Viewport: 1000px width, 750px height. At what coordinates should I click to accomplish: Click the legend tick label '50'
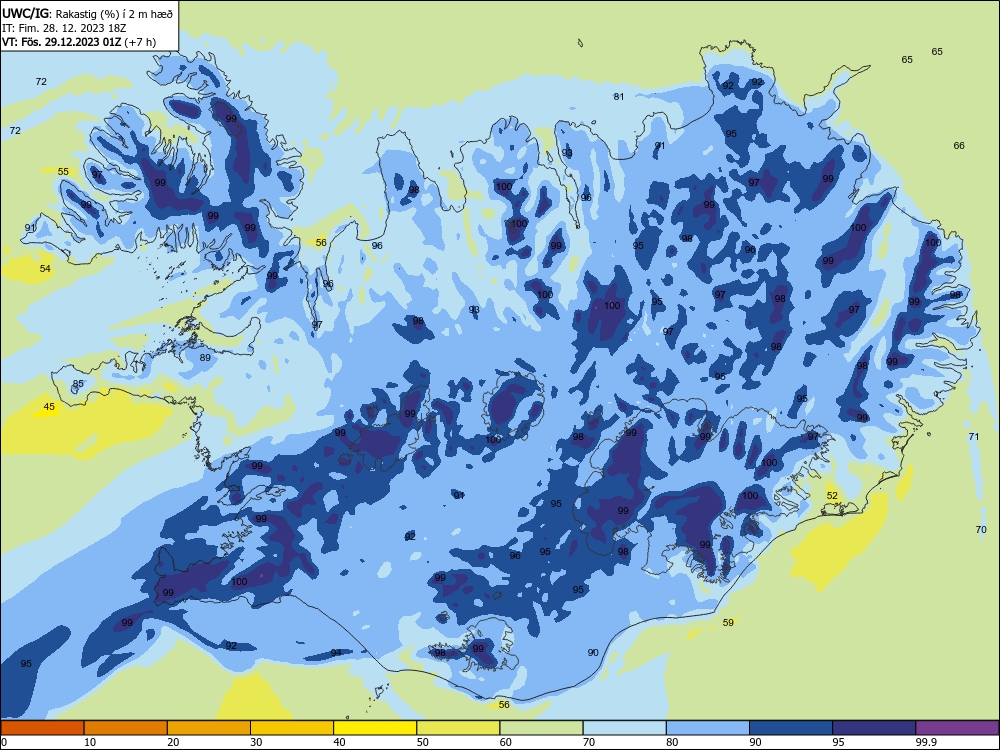click(423, 742)
